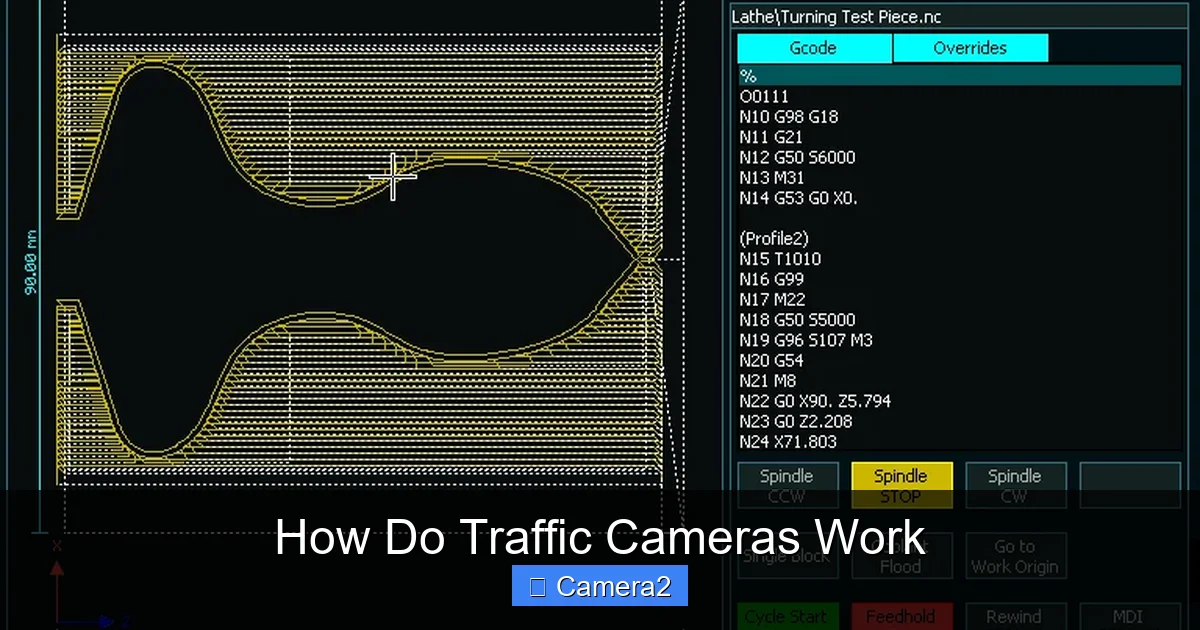This screenshot has width=1200, height=630.
Task: Switch to the Gcode tab
Action: pos(814,48)
